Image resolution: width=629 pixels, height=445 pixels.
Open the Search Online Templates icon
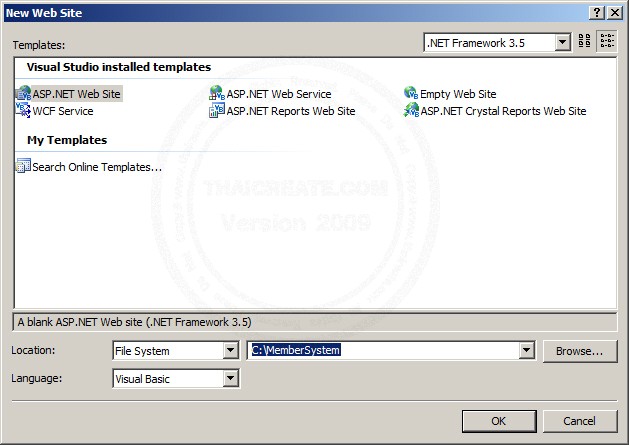pos(23,166)
